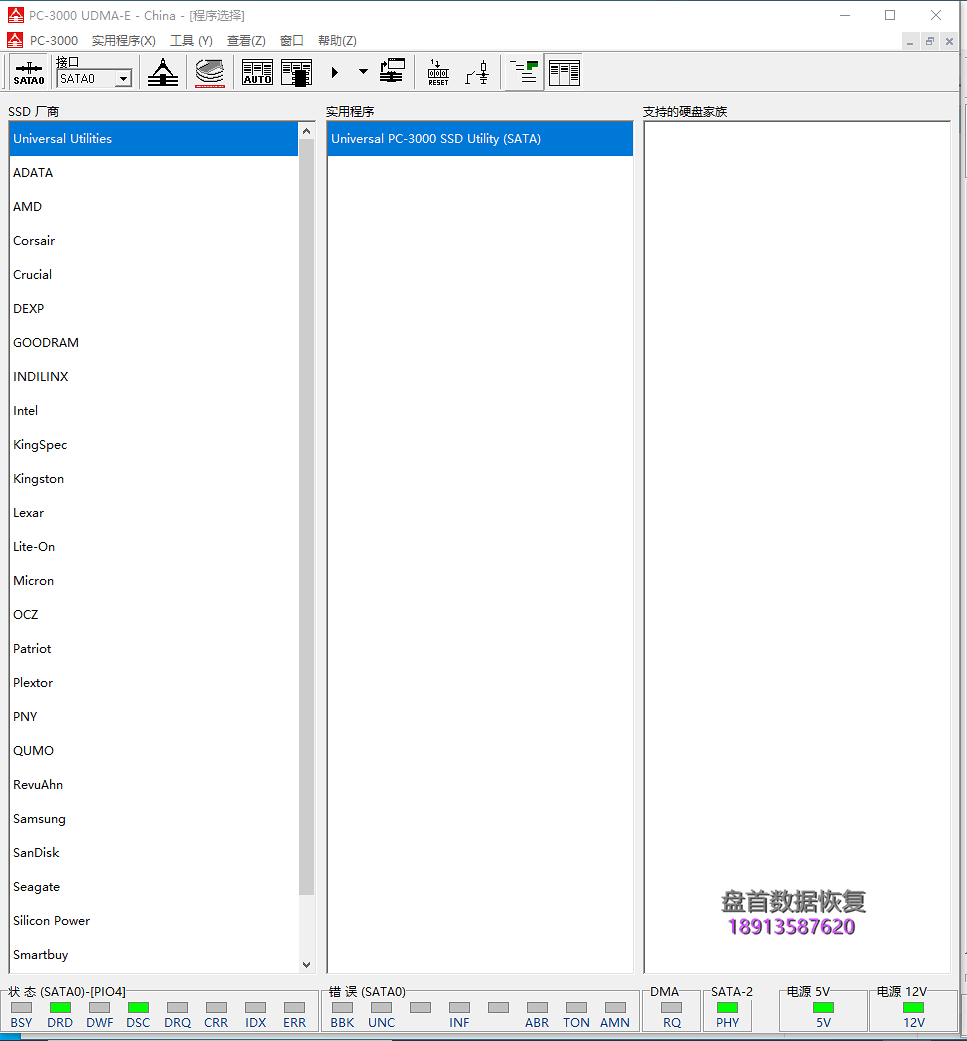967x1041 pixels.
Task: Open the 实用程序(X) menu
Action: tap(123, 40)
